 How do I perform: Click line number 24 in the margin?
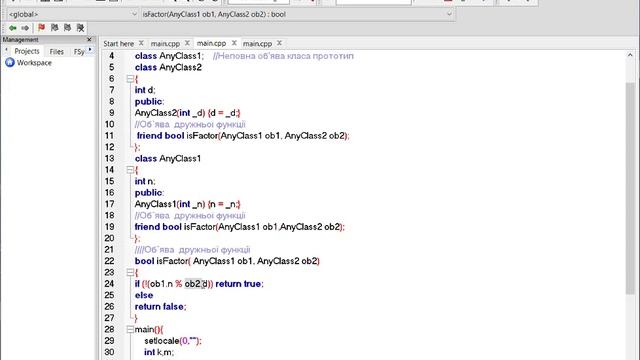click(x=109, y=284)
